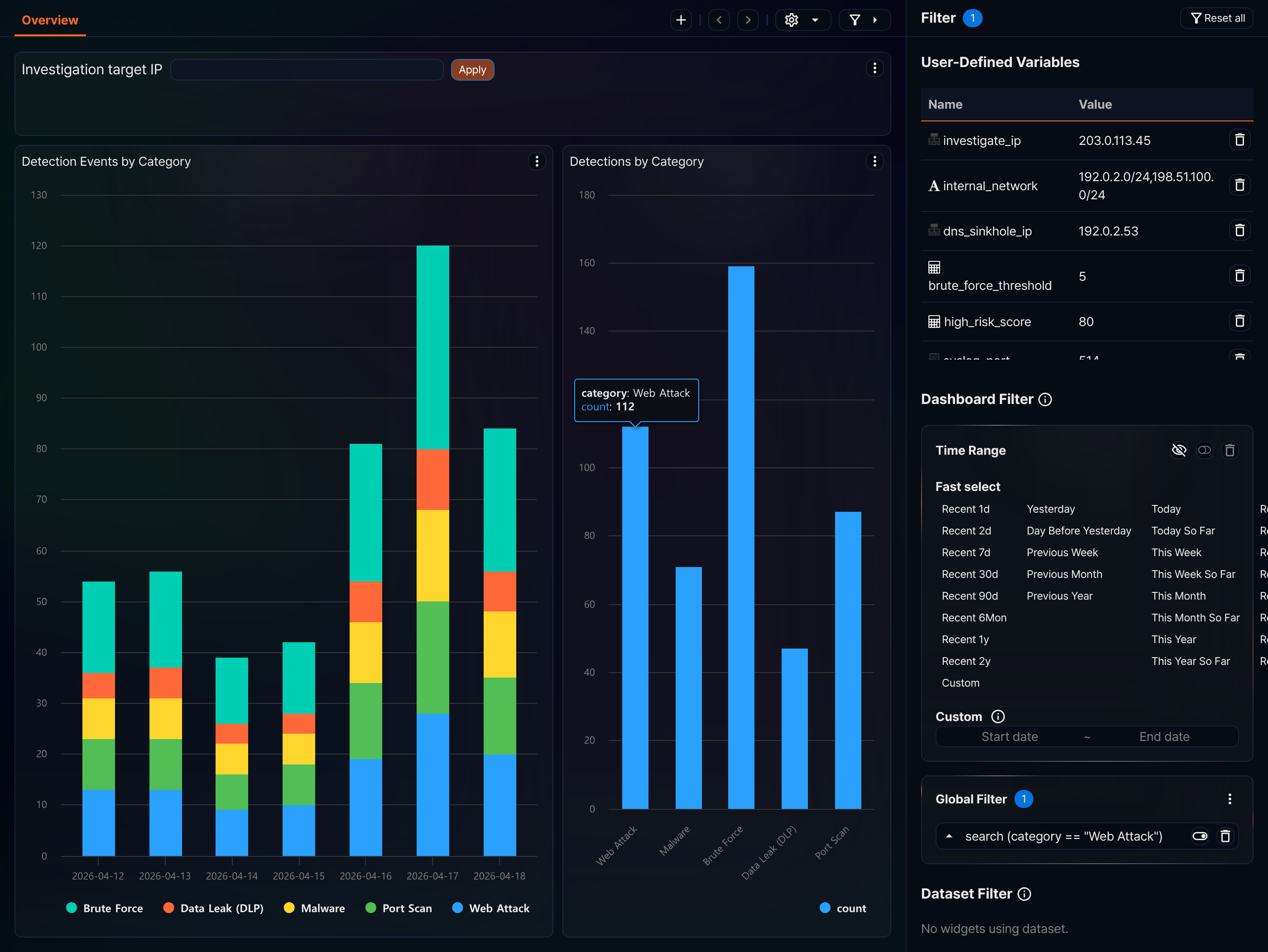Toggle Port Scan legend series

(x=399, y=908)
